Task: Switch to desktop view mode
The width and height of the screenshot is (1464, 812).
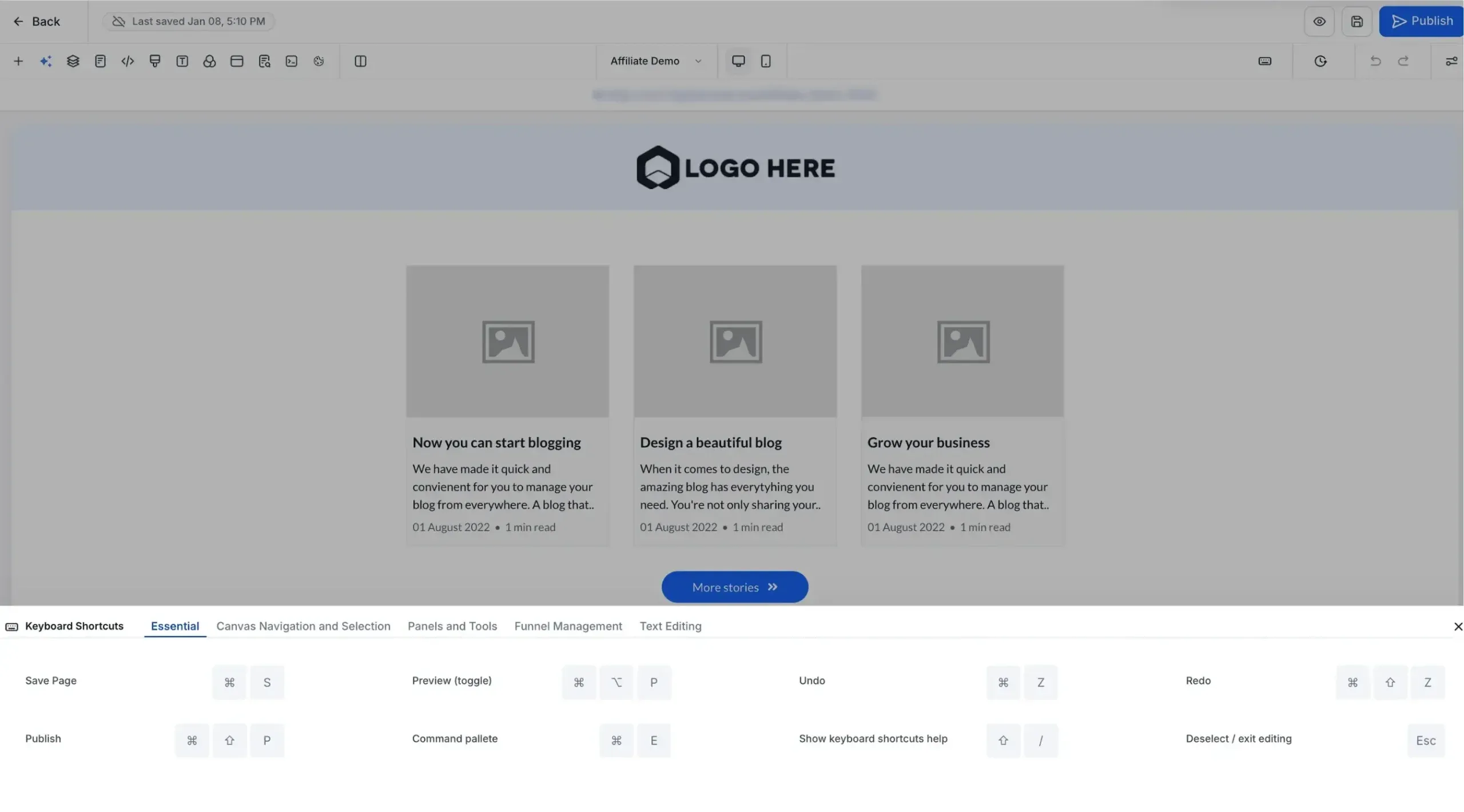Action: (738, 61)
